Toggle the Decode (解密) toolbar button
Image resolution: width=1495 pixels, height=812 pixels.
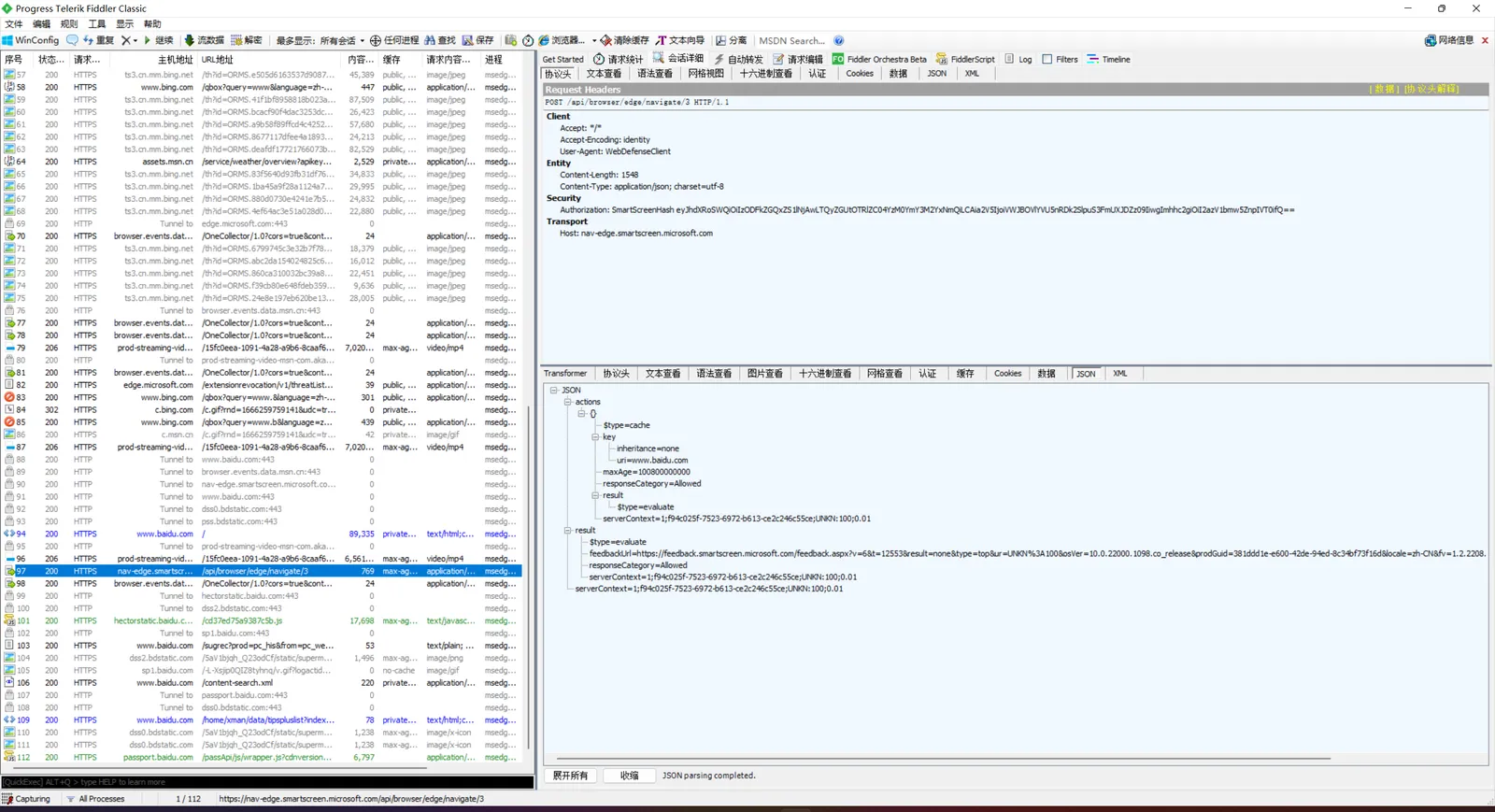tap(247, 40)
